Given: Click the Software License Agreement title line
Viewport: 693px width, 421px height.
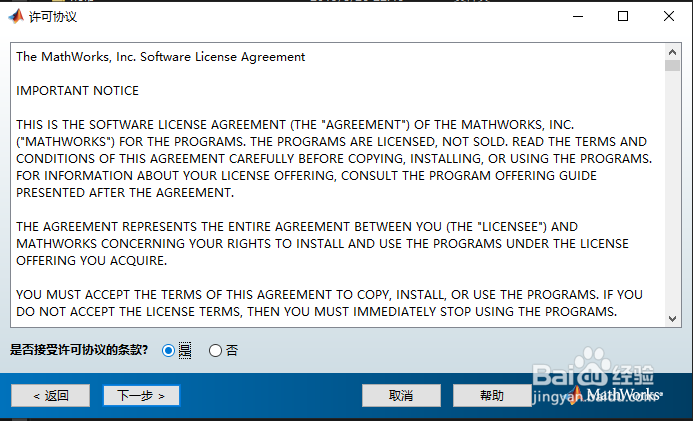Looking at the screenshot, I should pyautogui.click(x=161, y=57).
